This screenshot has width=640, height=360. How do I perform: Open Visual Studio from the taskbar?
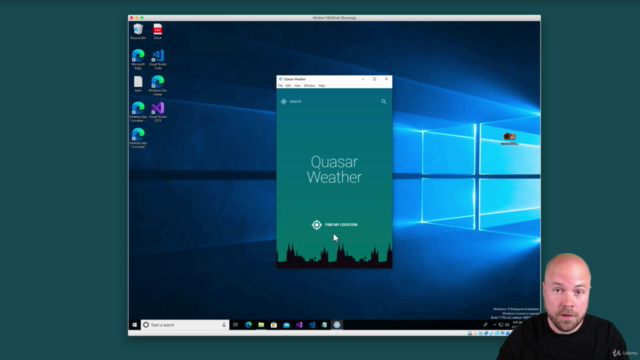pyautogui.click(x=299, y=325)
